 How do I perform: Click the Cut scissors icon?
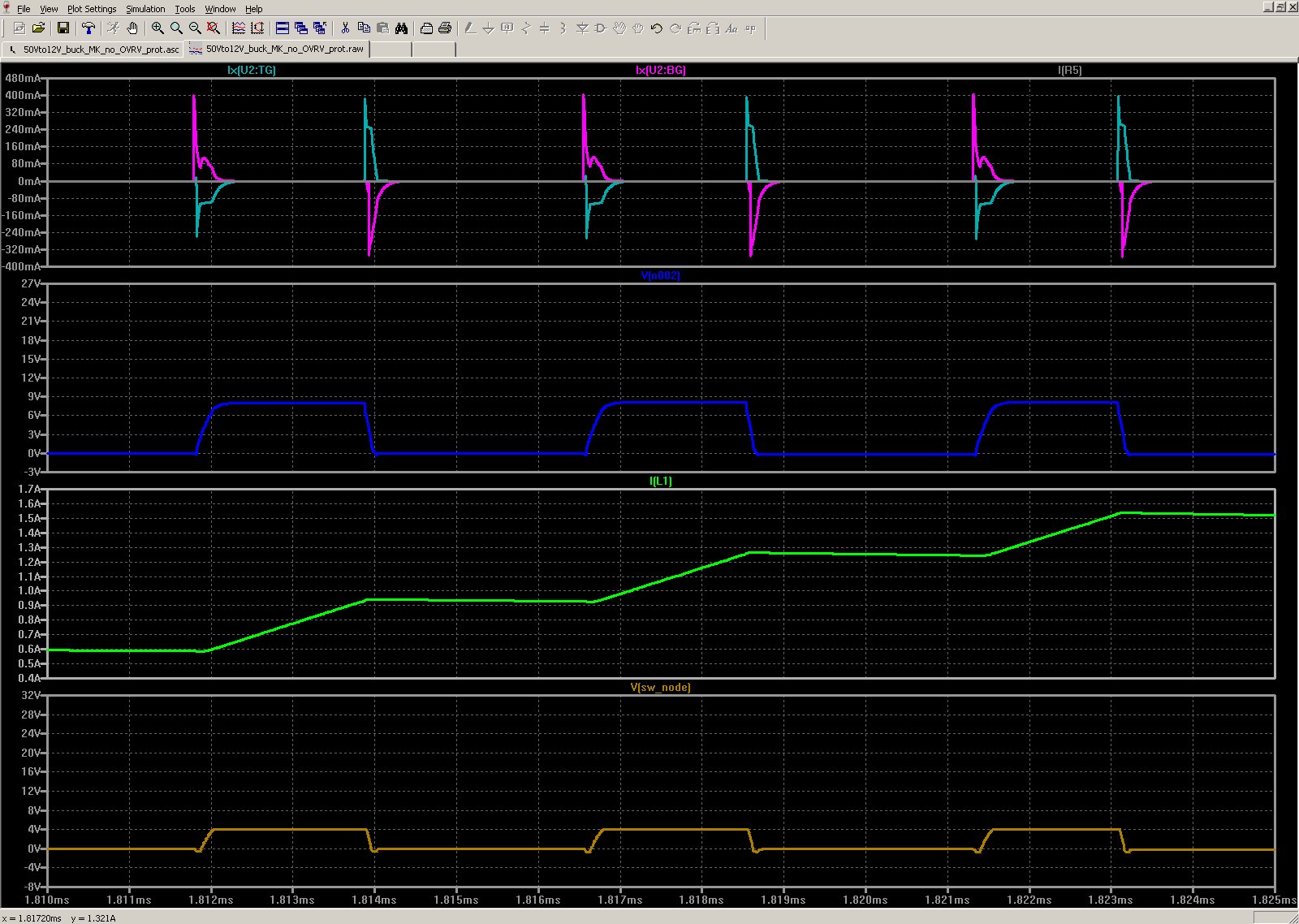(x=345, y=28)
